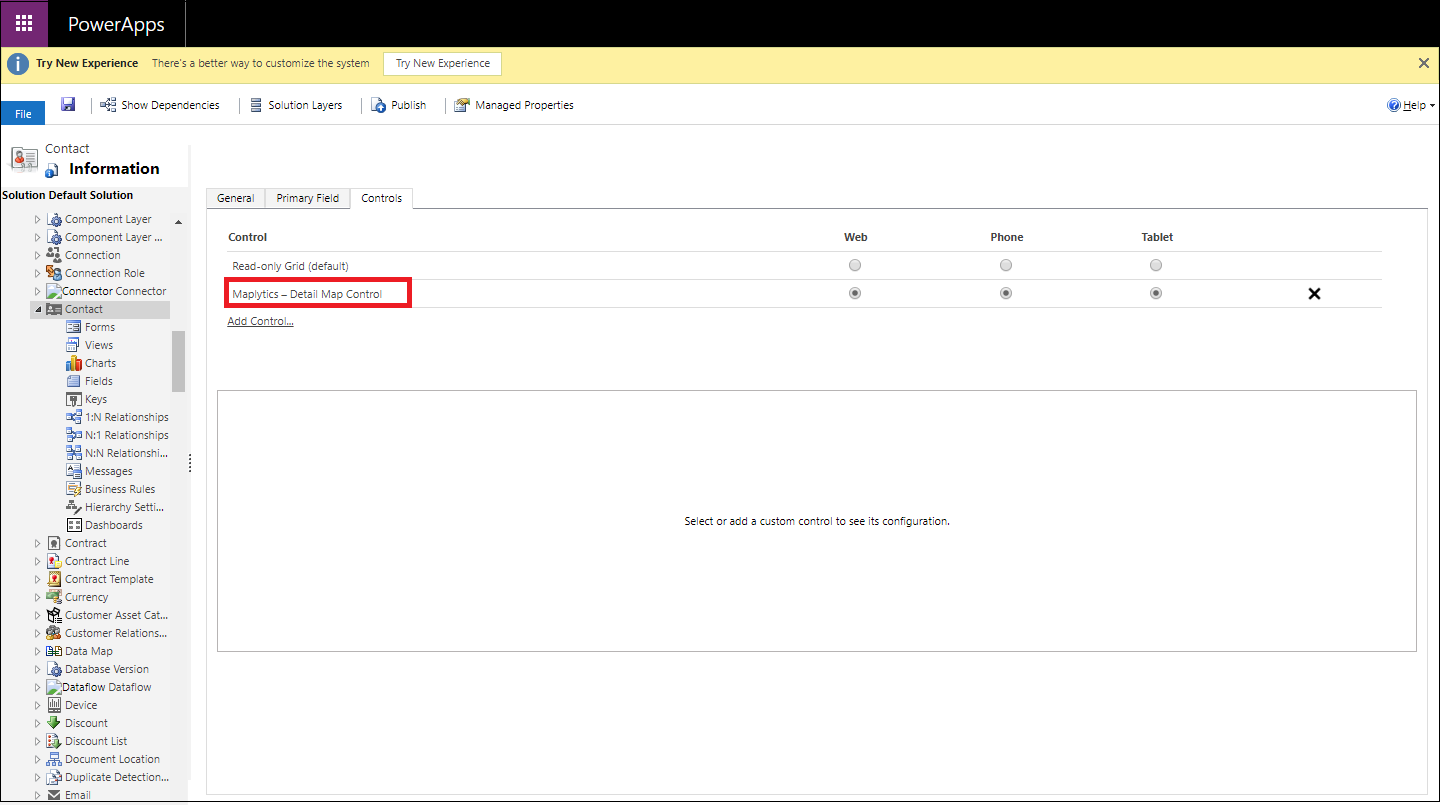The height and width of the screenshot is (805, 1440).
Task: Click the Discount List entity icon
Action: (54, 741)
